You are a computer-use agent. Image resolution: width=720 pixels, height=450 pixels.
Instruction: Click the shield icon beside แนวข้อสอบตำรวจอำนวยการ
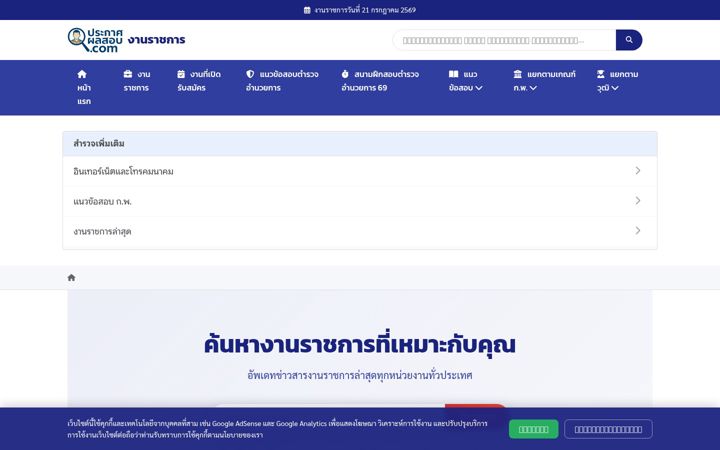250,74
